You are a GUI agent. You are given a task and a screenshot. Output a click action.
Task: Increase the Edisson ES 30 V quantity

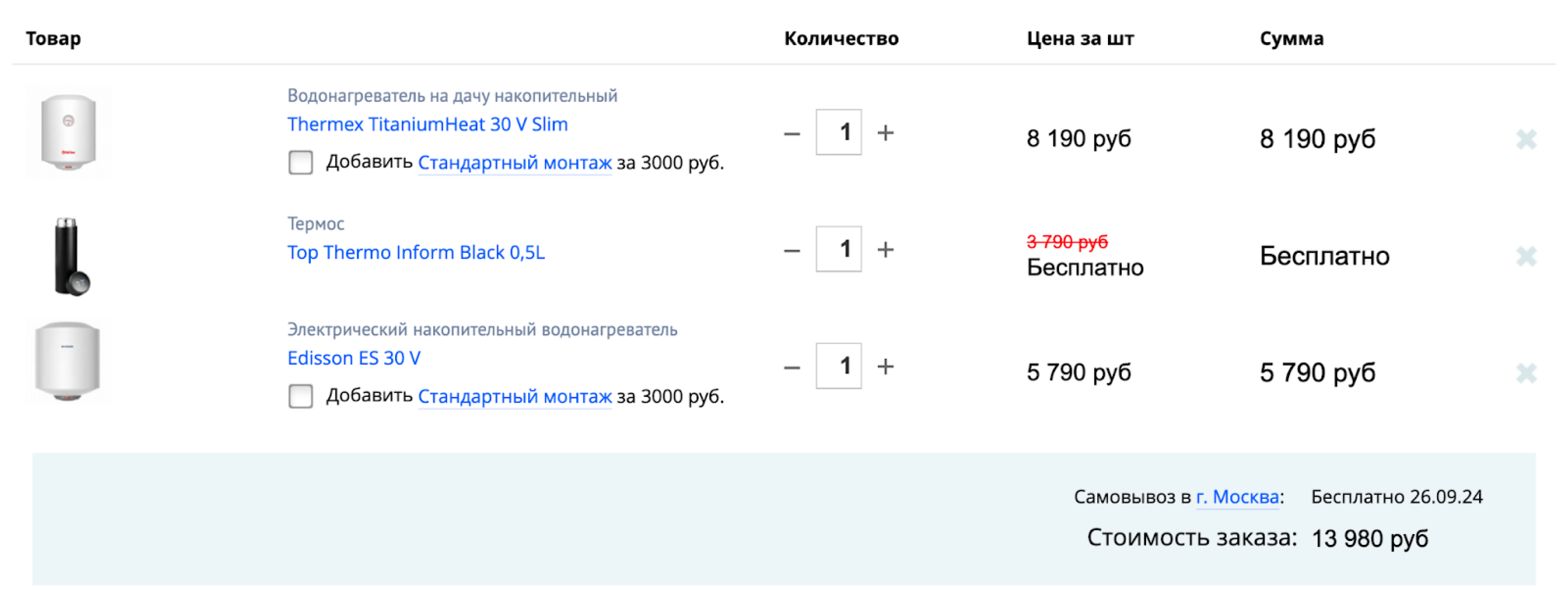tap(886, 367)
